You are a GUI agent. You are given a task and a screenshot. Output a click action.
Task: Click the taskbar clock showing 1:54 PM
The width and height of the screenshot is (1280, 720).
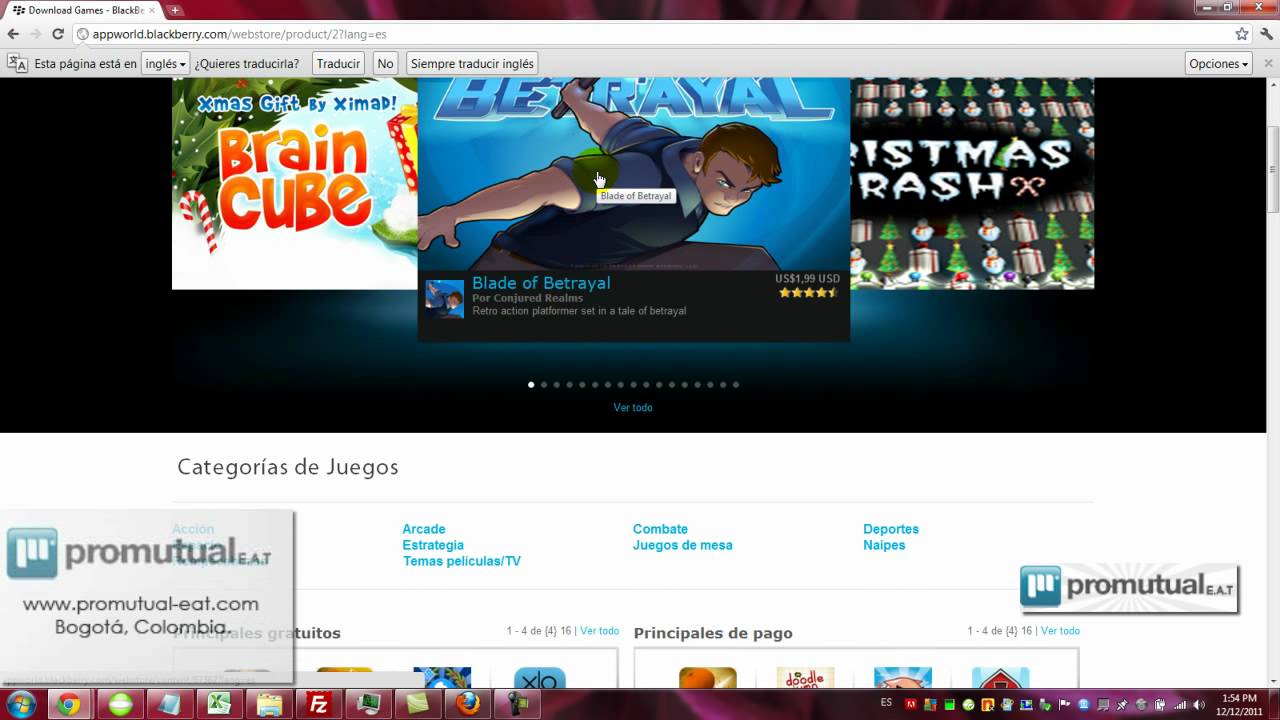pyautogui.click(x=1240, y=704)
